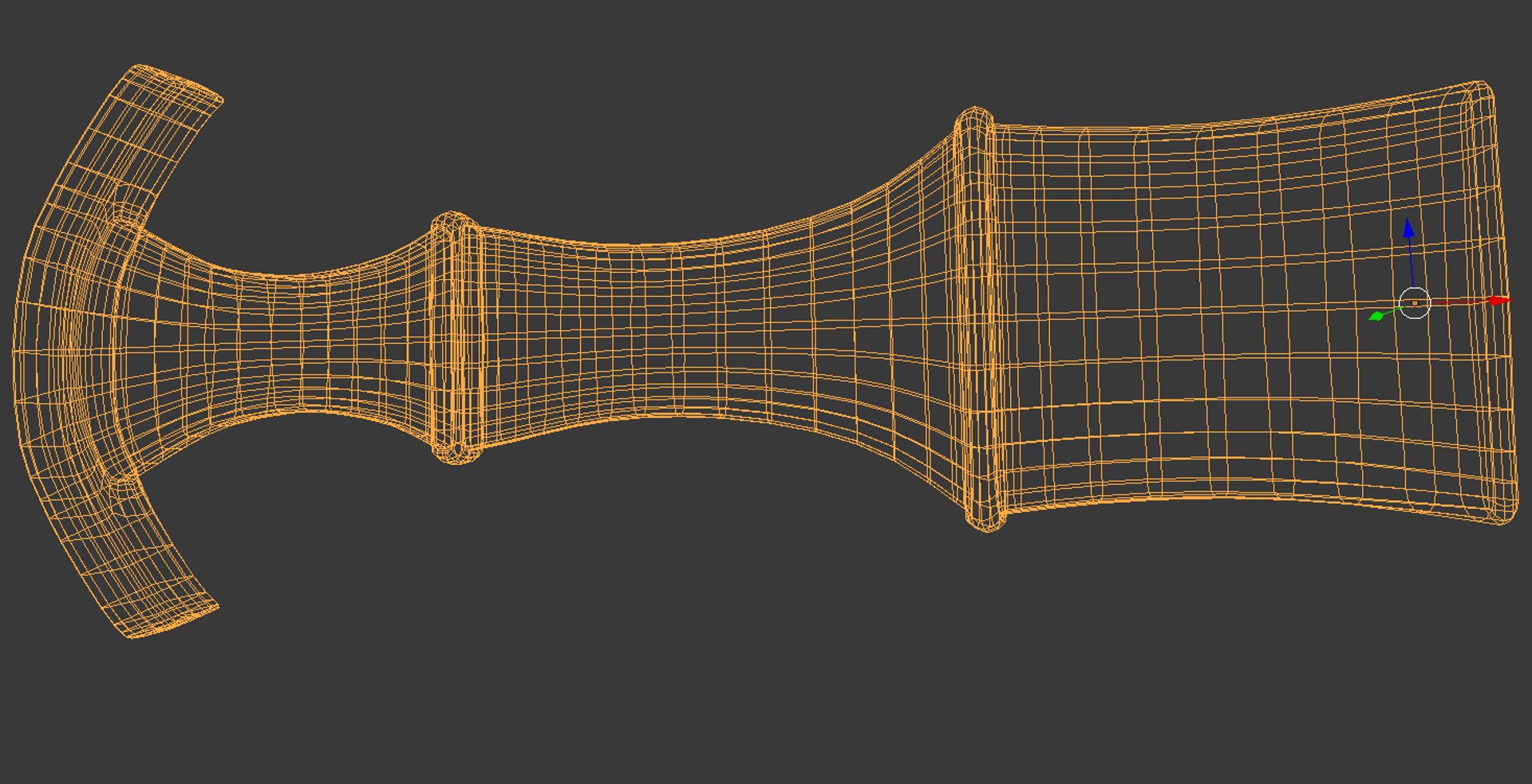Click the green Y-axis gizmo handle

[x=1376, y=317]
